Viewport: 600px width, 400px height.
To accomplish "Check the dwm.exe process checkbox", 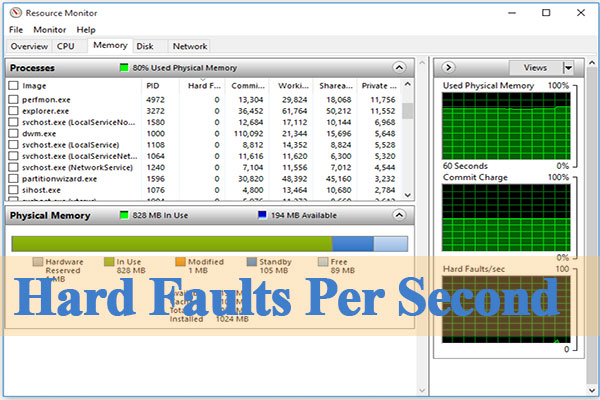I will click(x=13, y=134).
